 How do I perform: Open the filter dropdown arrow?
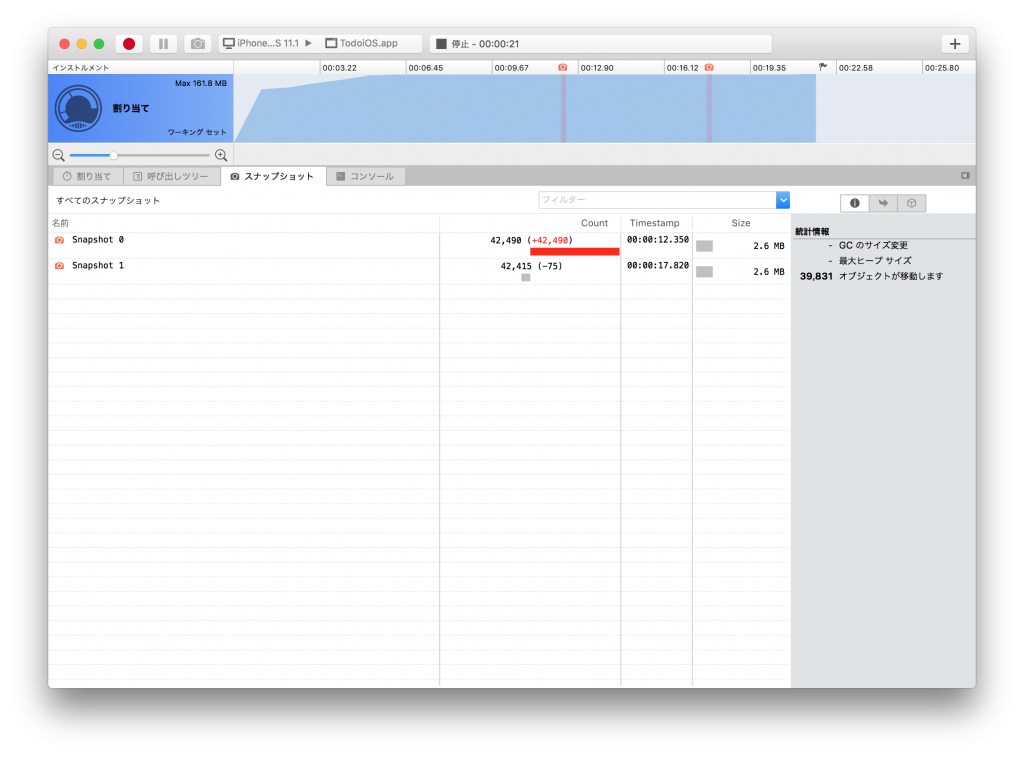(783, 200)
